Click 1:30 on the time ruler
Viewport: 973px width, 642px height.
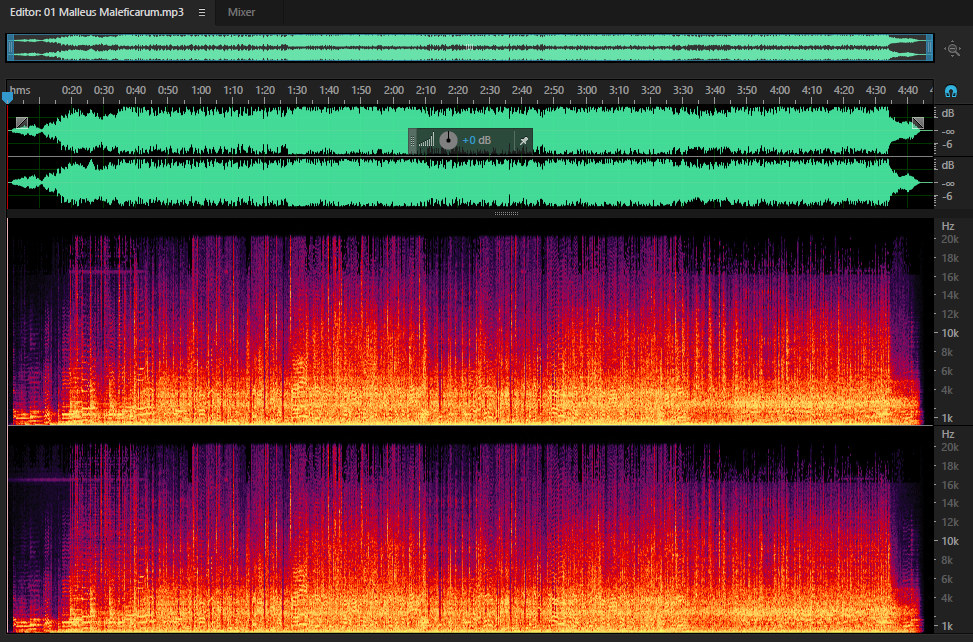[297, 90]
